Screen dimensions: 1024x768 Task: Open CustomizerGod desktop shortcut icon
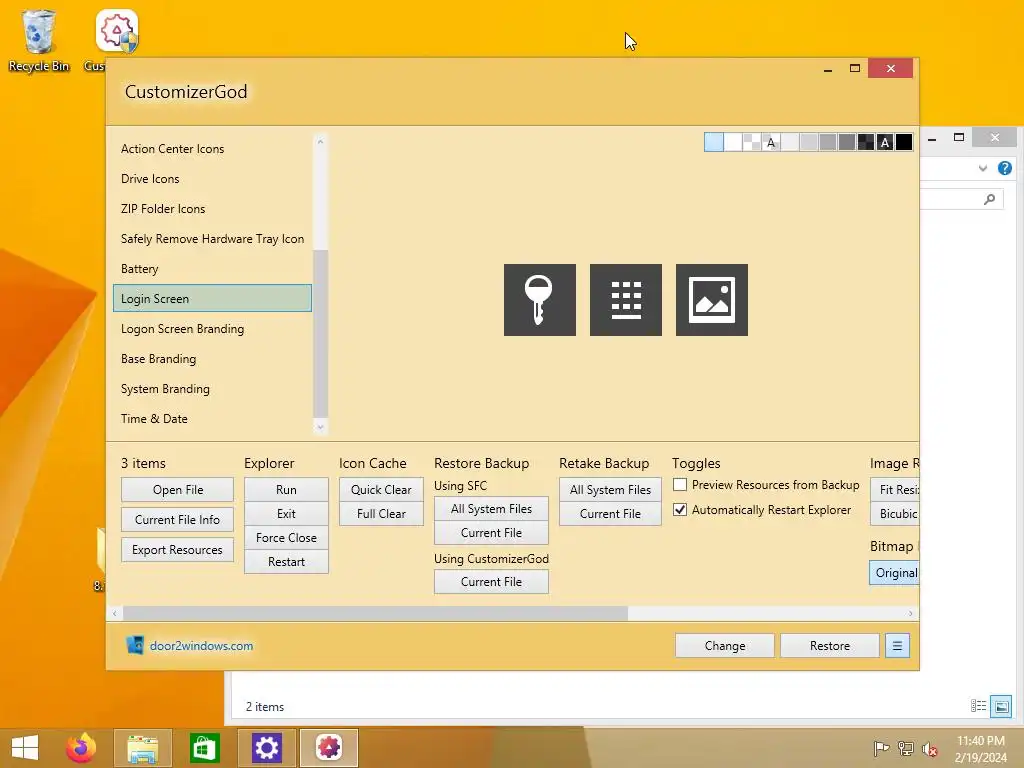(x=116, y=31)
